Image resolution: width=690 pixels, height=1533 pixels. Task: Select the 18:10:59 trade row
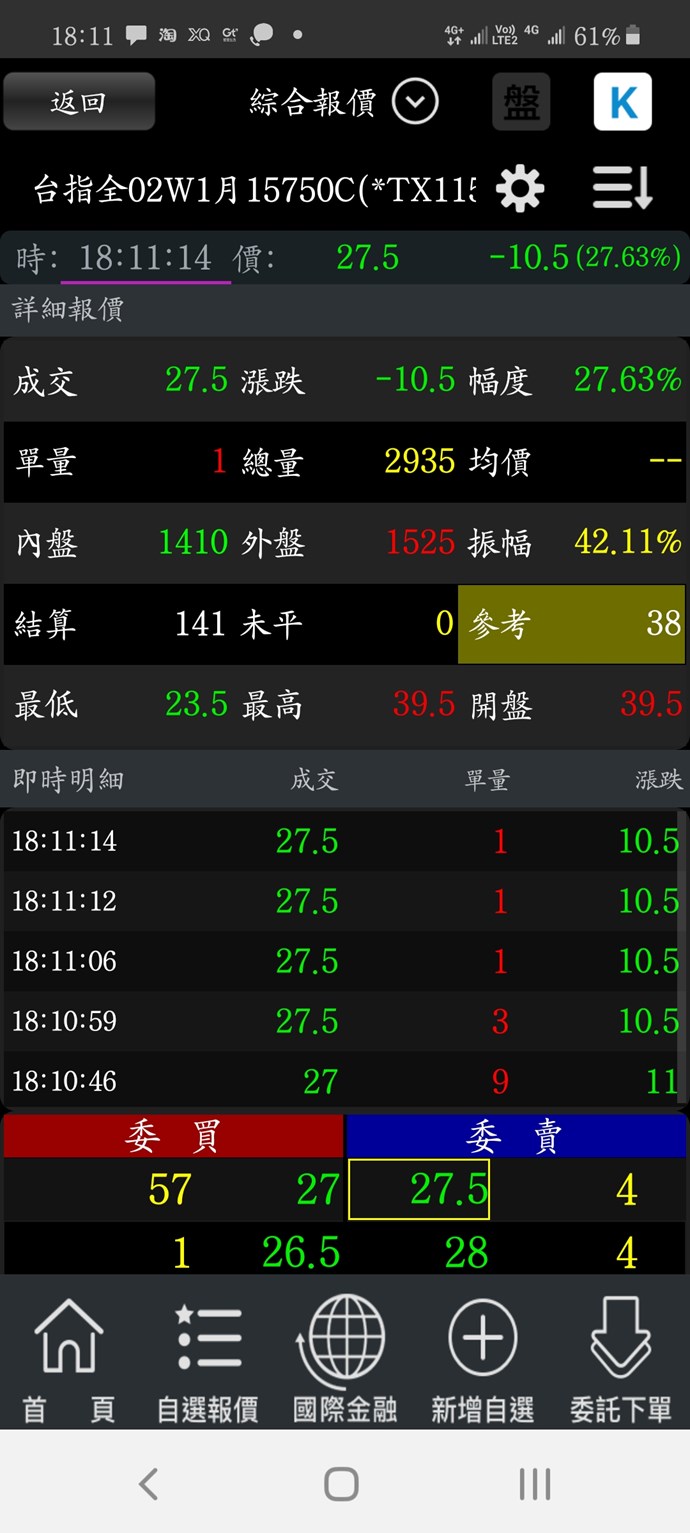tap(345, 1021)
